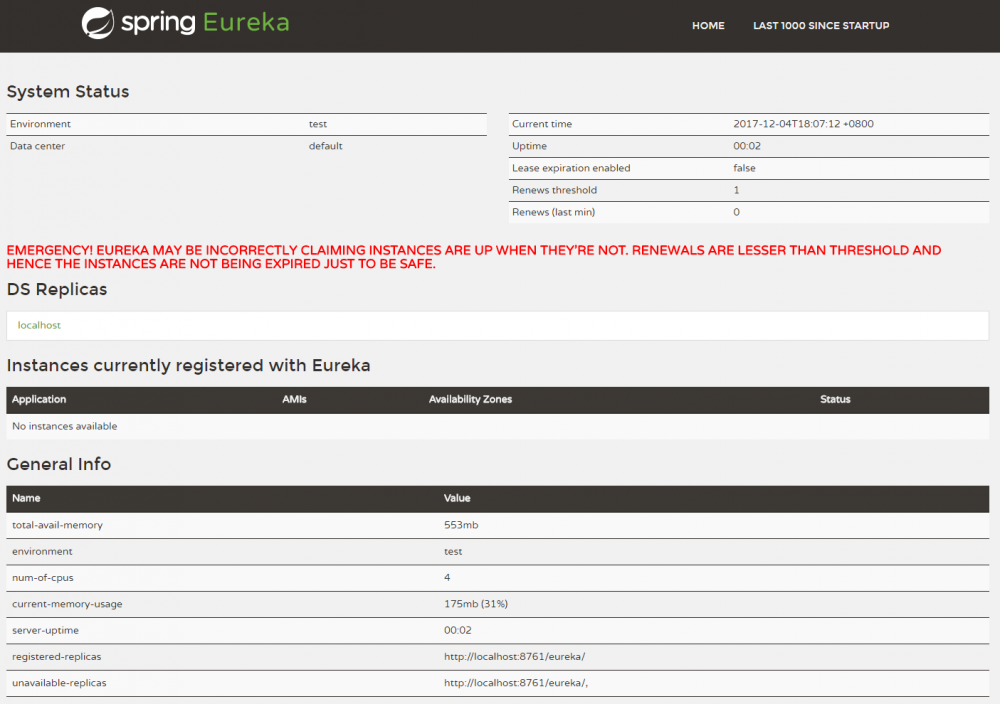Click the 553mb memory value
Image resolution: width=1000 pixels, height=704 pixels.
pos(461,525)
